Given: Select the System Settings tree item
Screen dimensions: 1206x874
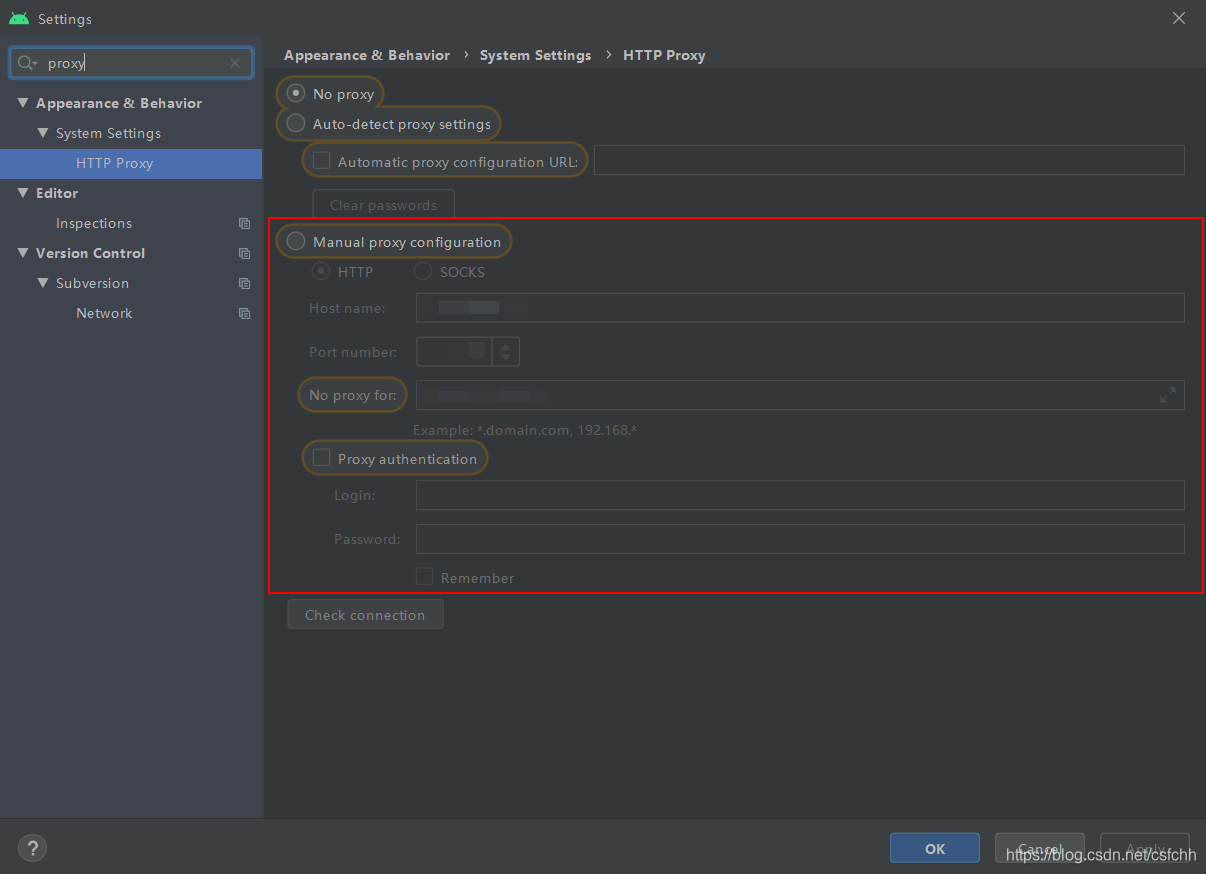Looking at the screenshot, I should point(108,133).
